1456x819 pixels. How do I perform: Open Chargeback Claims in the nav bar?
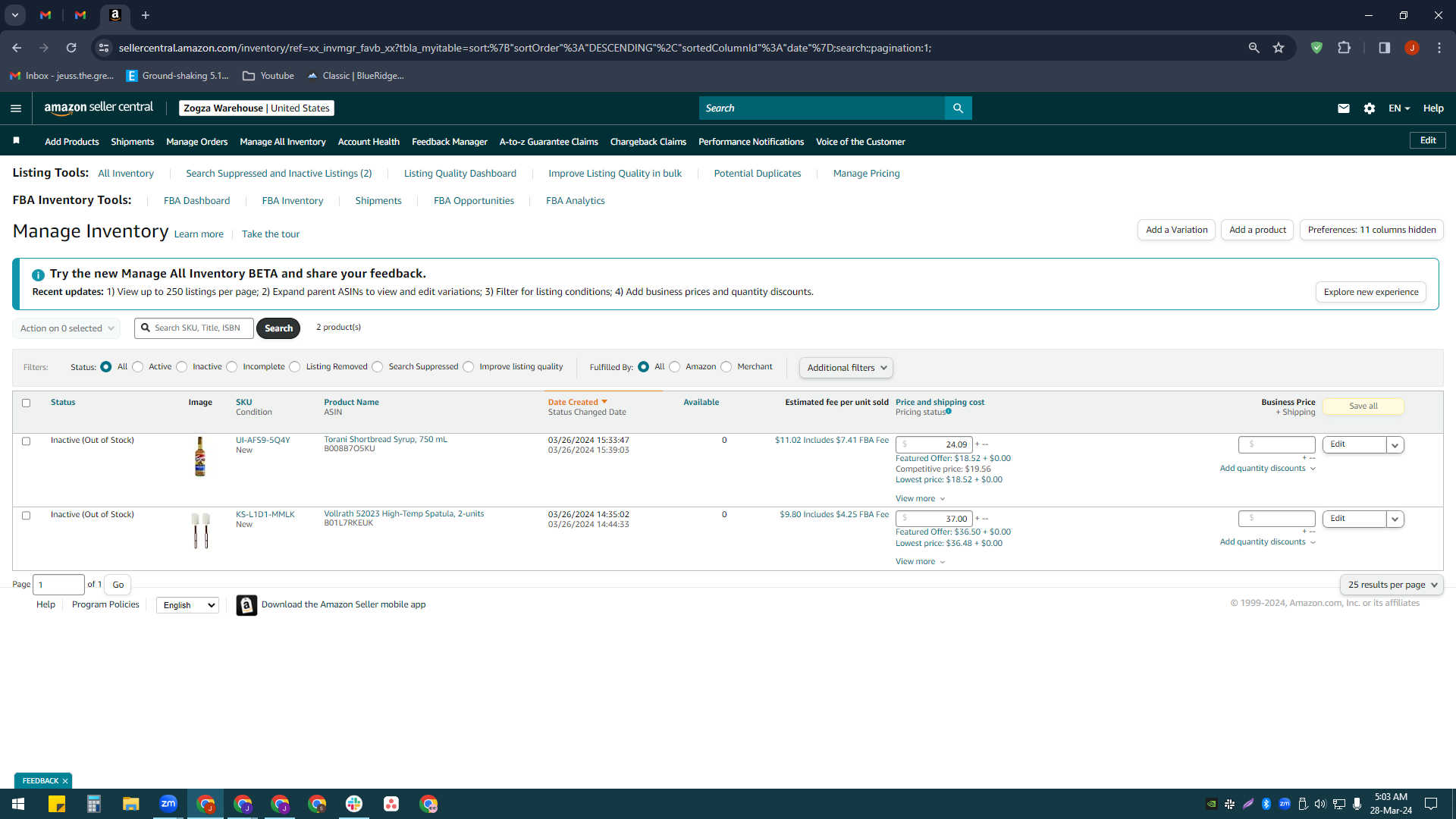pos(648,142)
